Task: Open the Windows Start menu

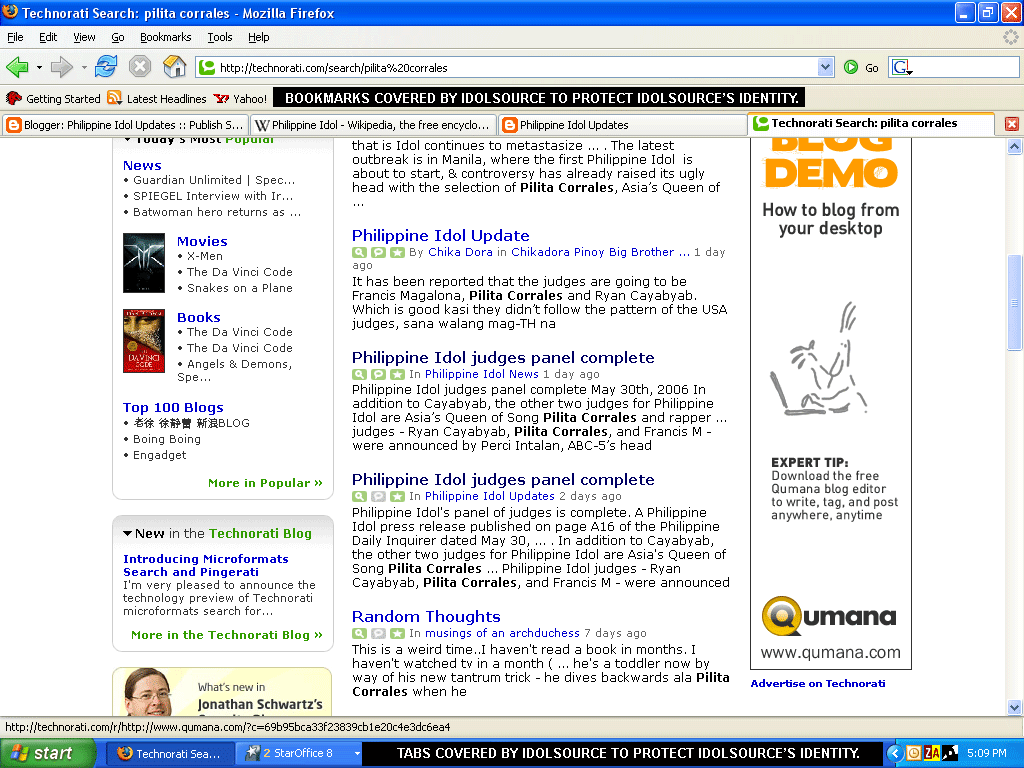Action: [x=48, y=753]
